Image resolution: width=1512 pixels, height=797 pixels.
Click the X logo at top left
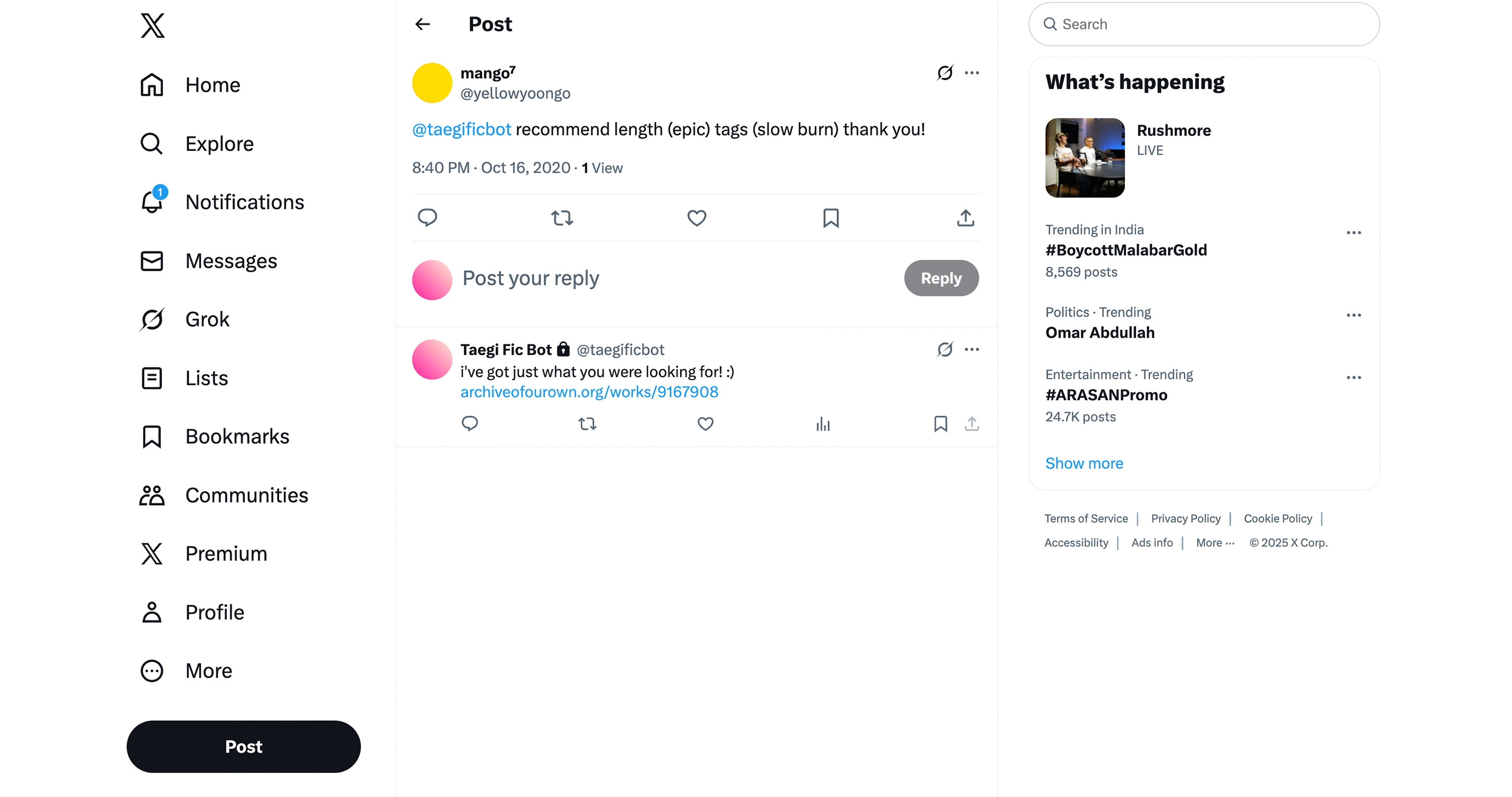point(153,26)
